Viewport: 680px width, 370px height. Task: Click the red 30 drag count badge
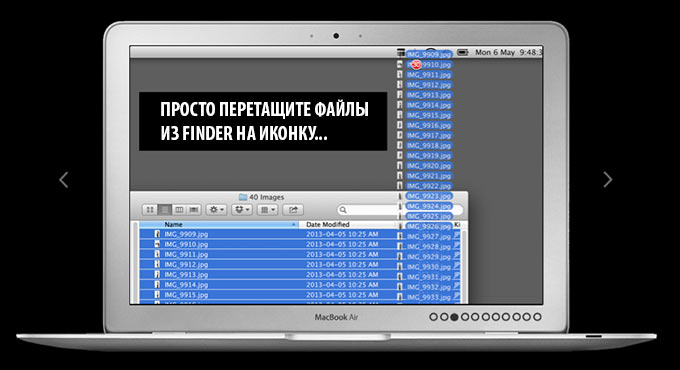tap(416, 65)
